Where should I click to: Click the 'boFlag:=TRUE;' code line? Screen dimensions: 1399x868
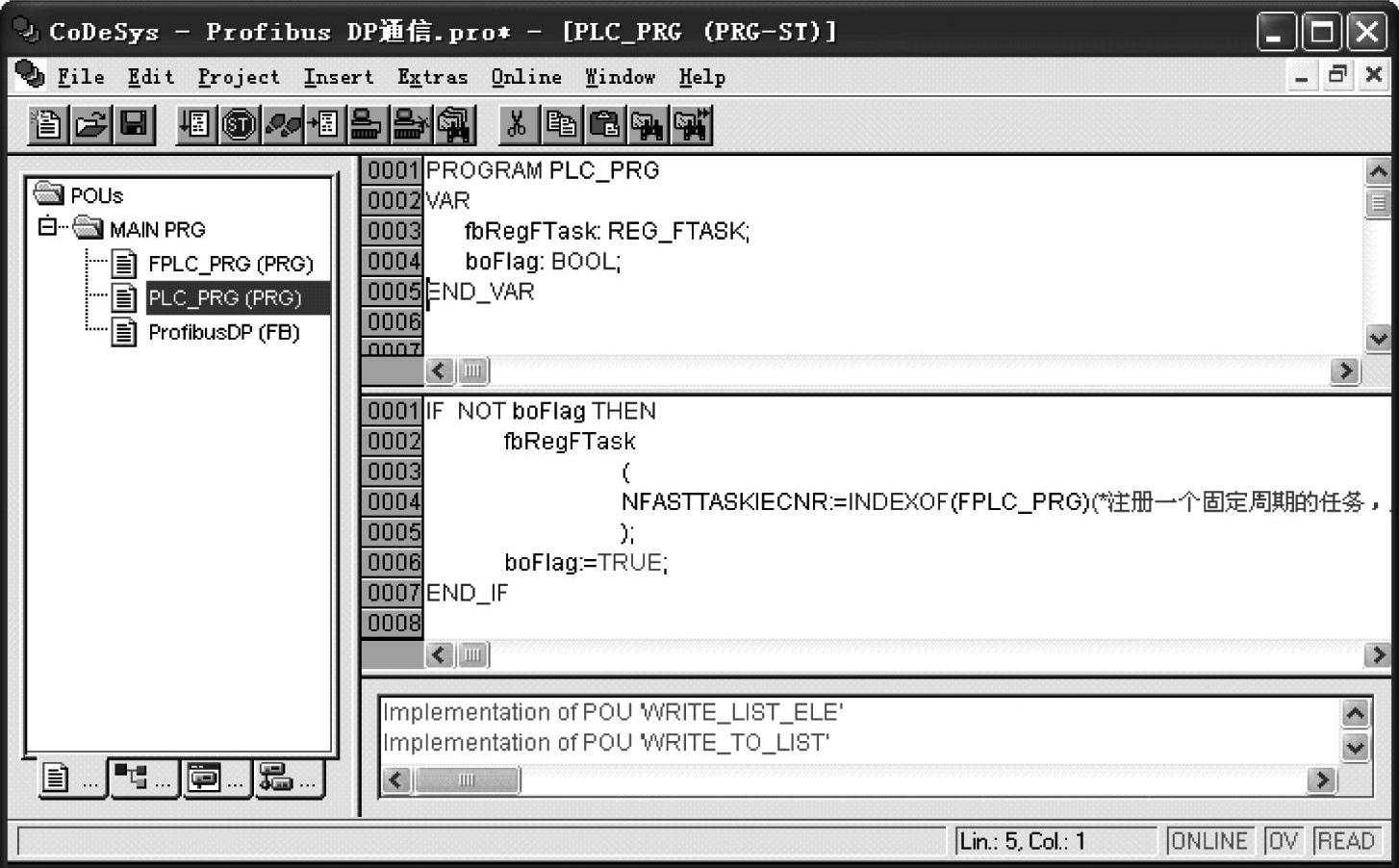pos(586,562)
